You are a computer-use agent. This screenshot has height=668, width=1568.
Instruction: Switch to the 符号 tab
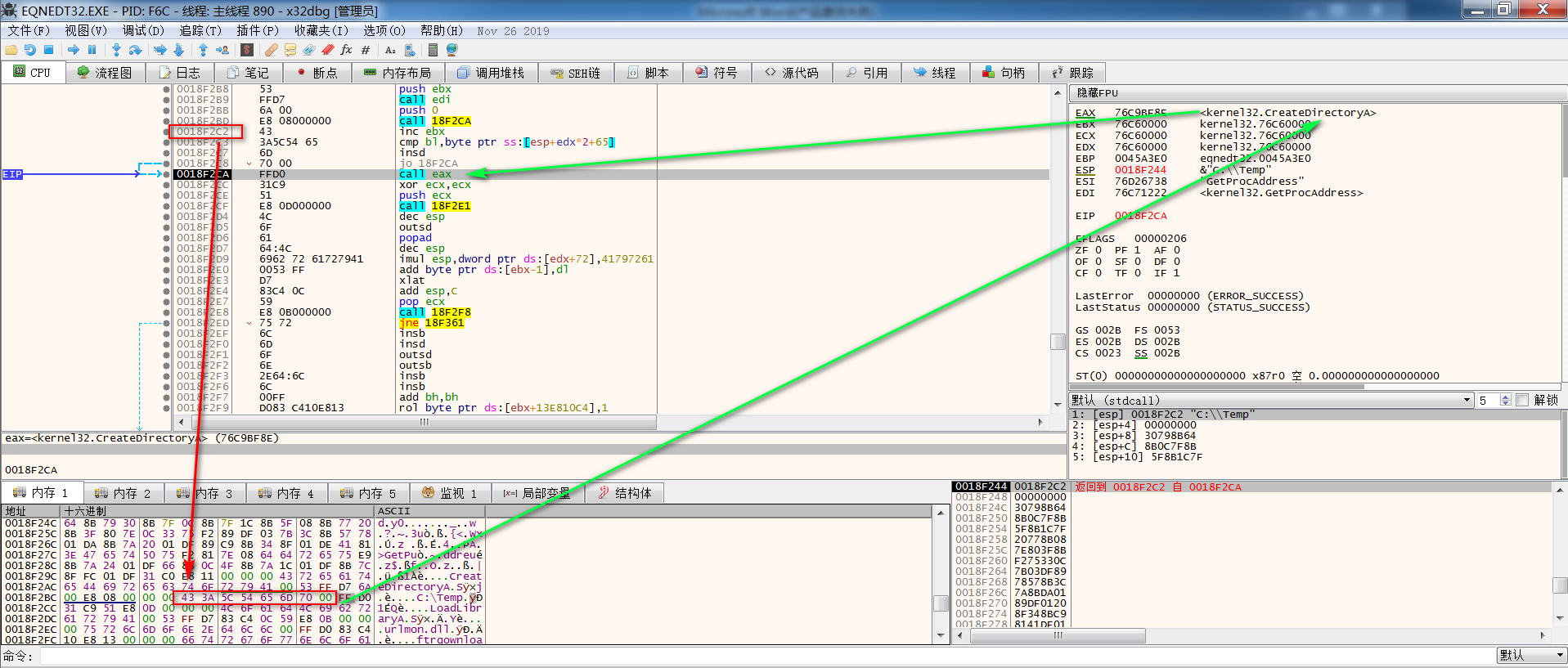717,73
